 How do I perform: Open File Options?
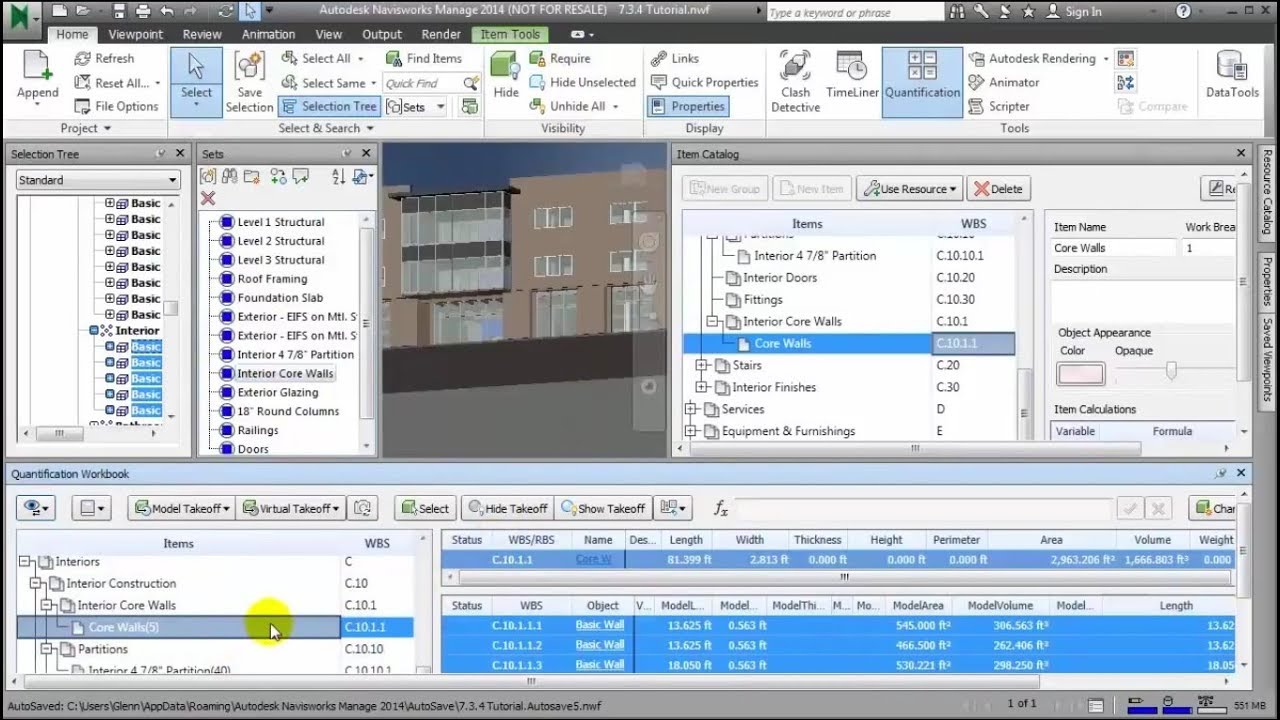click(x=116, y=107)
